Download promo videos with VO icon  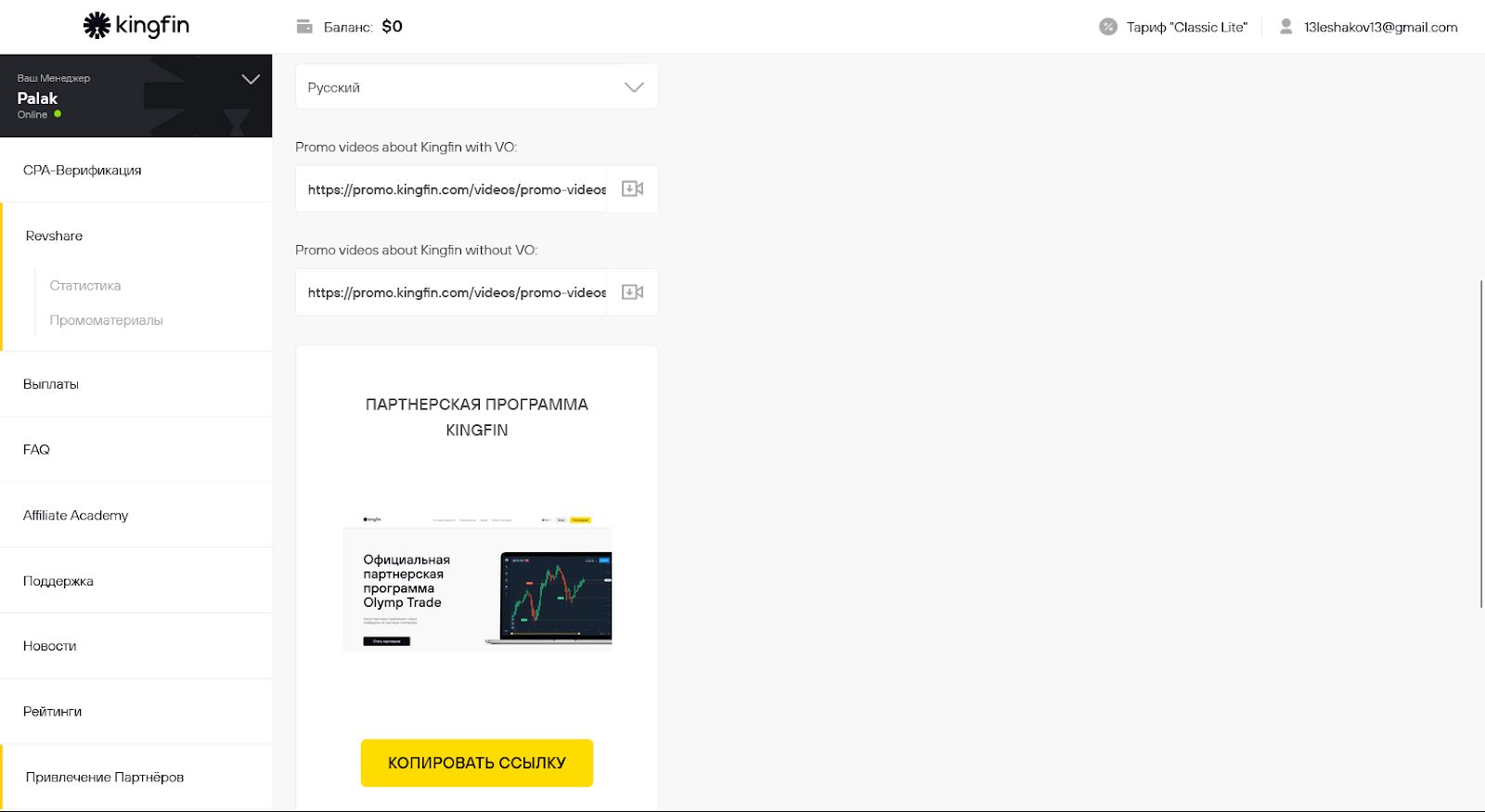[x=632, y=189]
